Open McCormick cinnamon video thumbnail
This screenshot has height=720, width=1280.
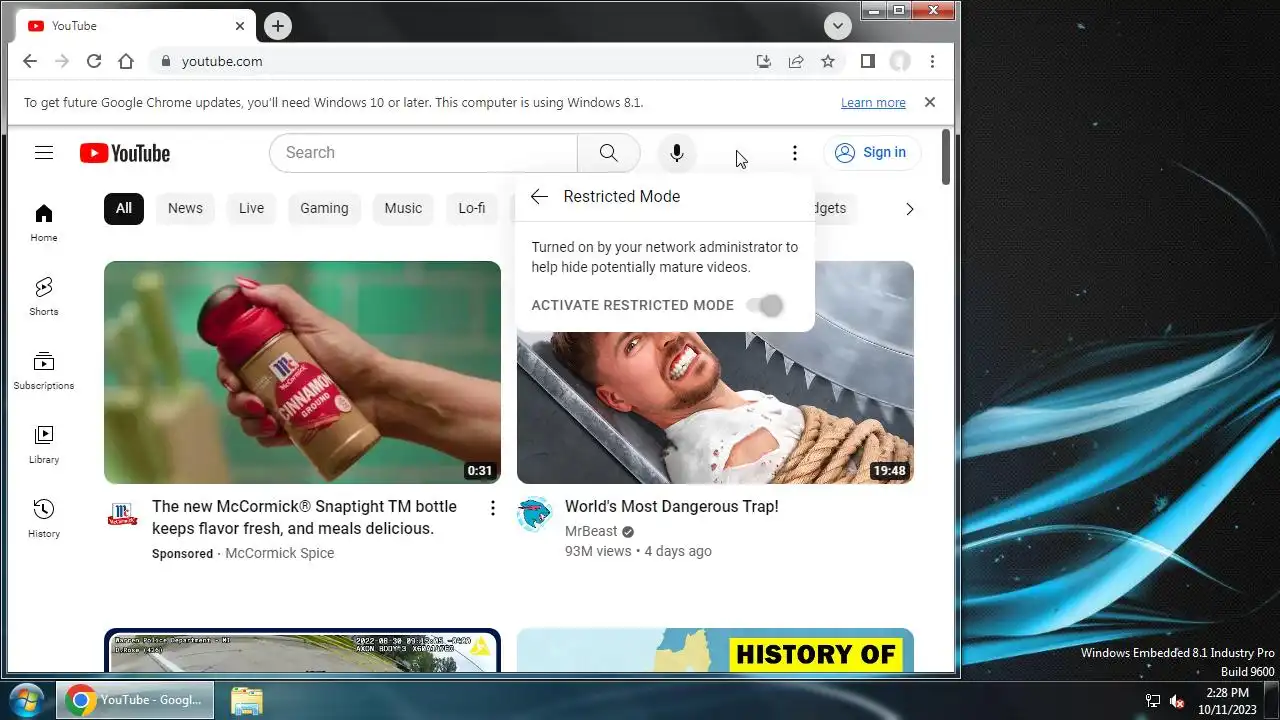point(302,373)
